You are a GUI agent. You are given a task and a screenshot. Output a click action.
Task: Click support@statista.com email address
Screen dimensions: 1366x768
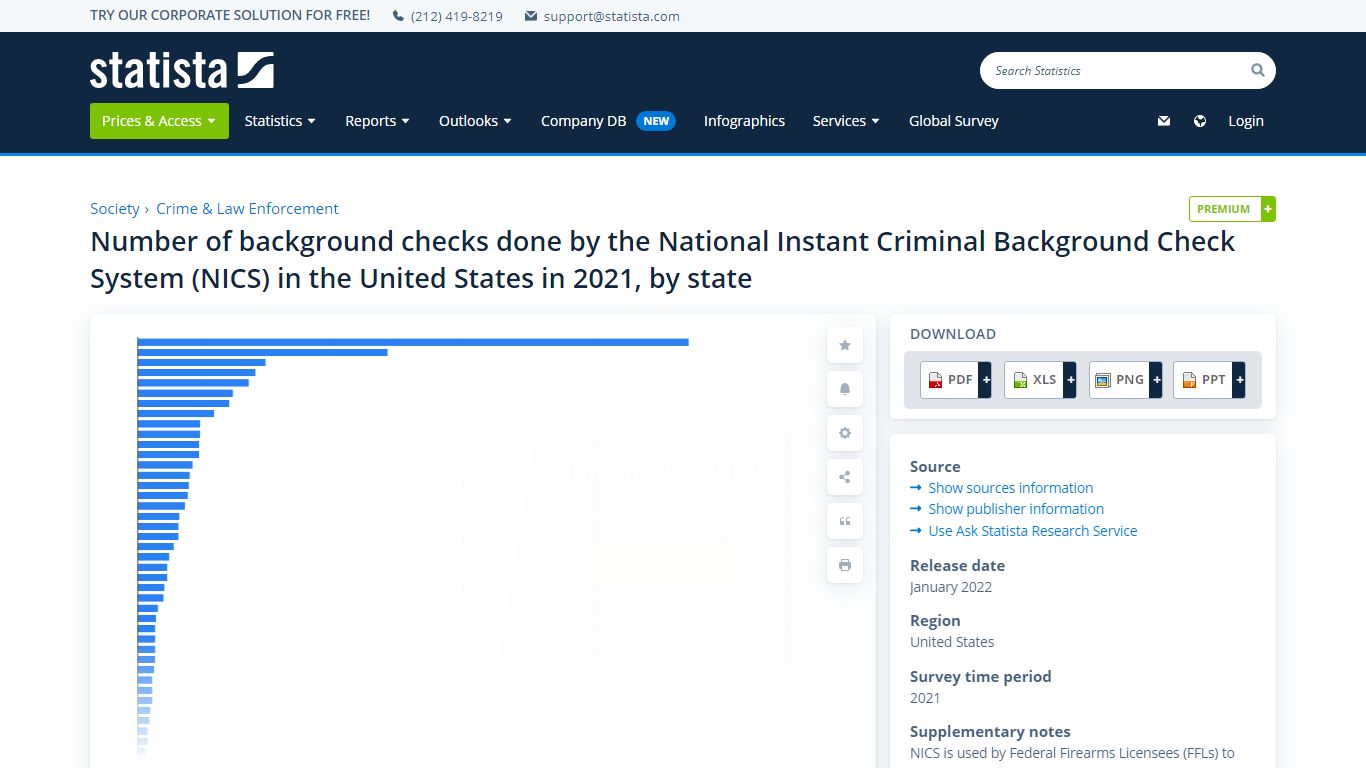point(612,16)
